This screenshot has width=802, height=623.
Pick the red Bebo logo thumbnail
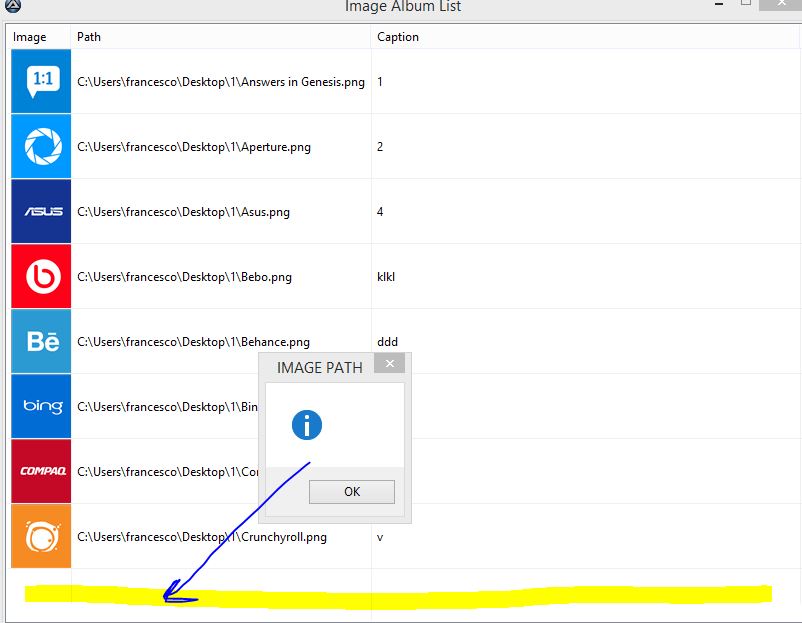[x=41, y=276]
